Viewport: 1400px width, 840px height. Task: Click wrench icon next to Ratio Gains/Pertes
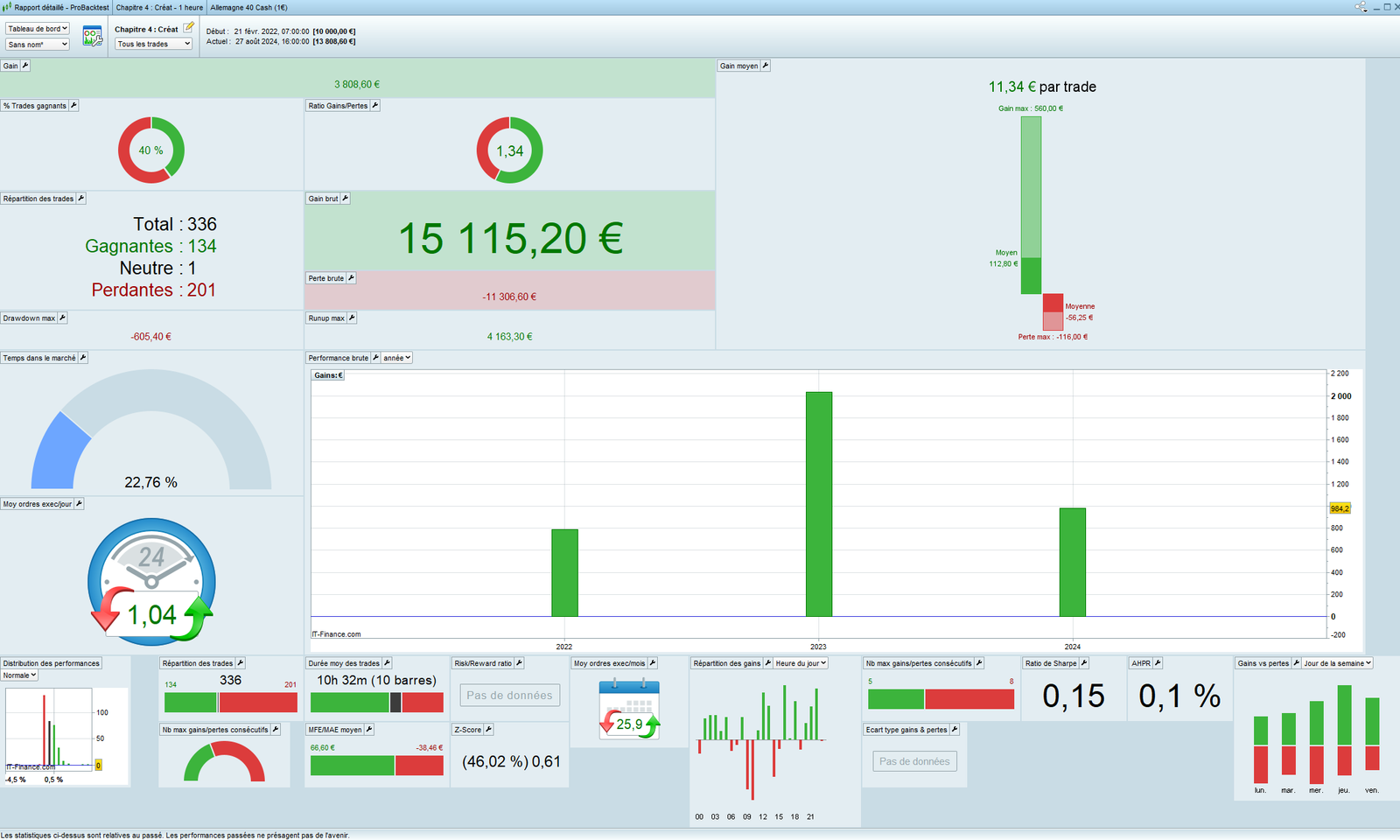pyautogui.click(x=375, y=105)
